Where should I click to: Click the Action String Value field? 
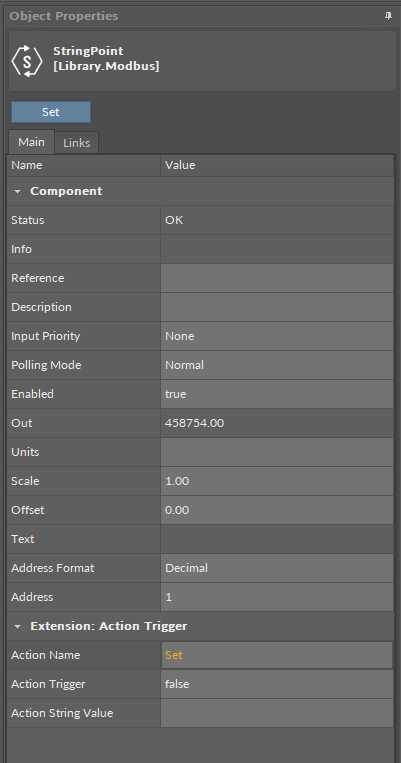click(277, 713)
